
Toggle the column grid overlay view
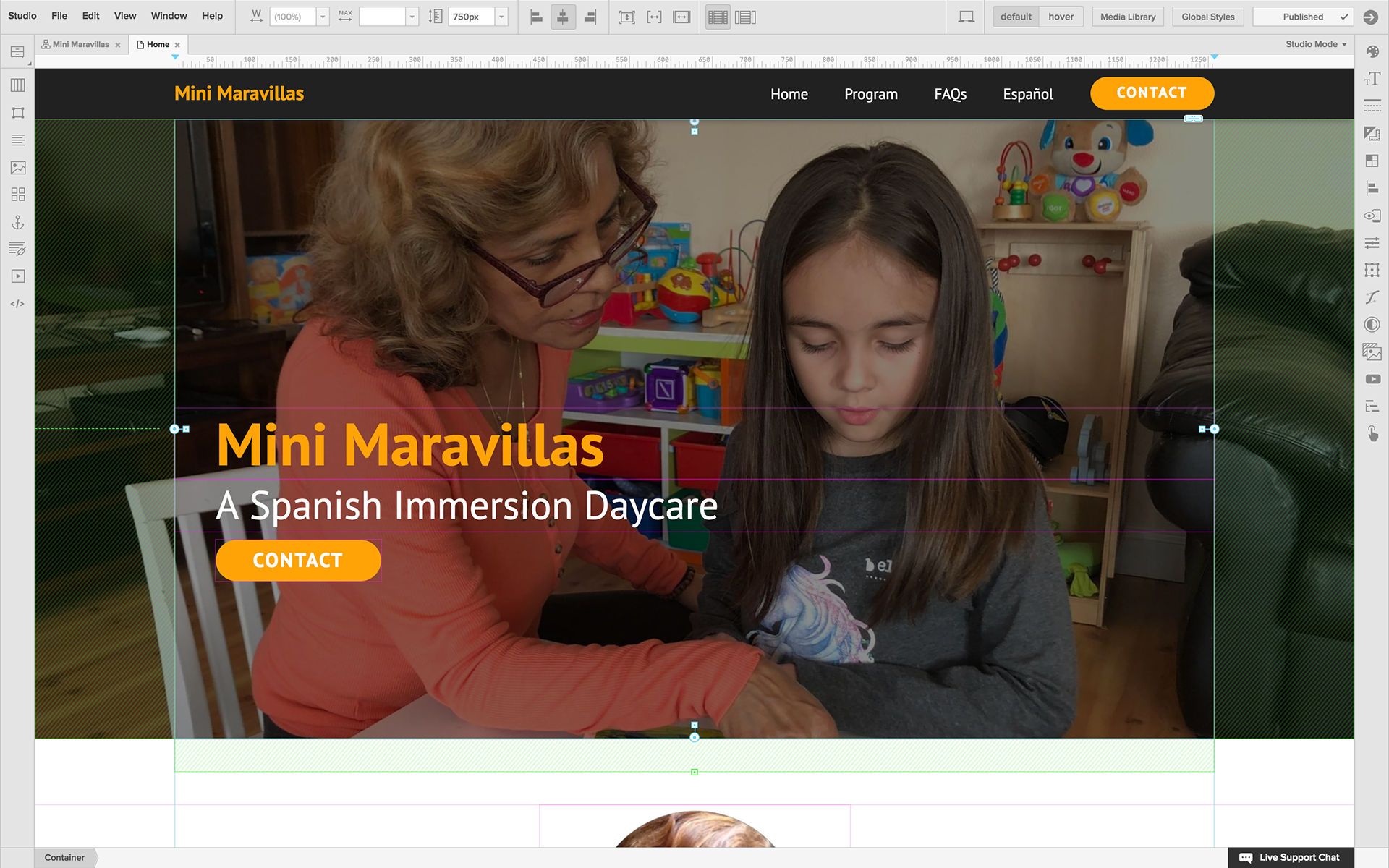pos(718,17)
